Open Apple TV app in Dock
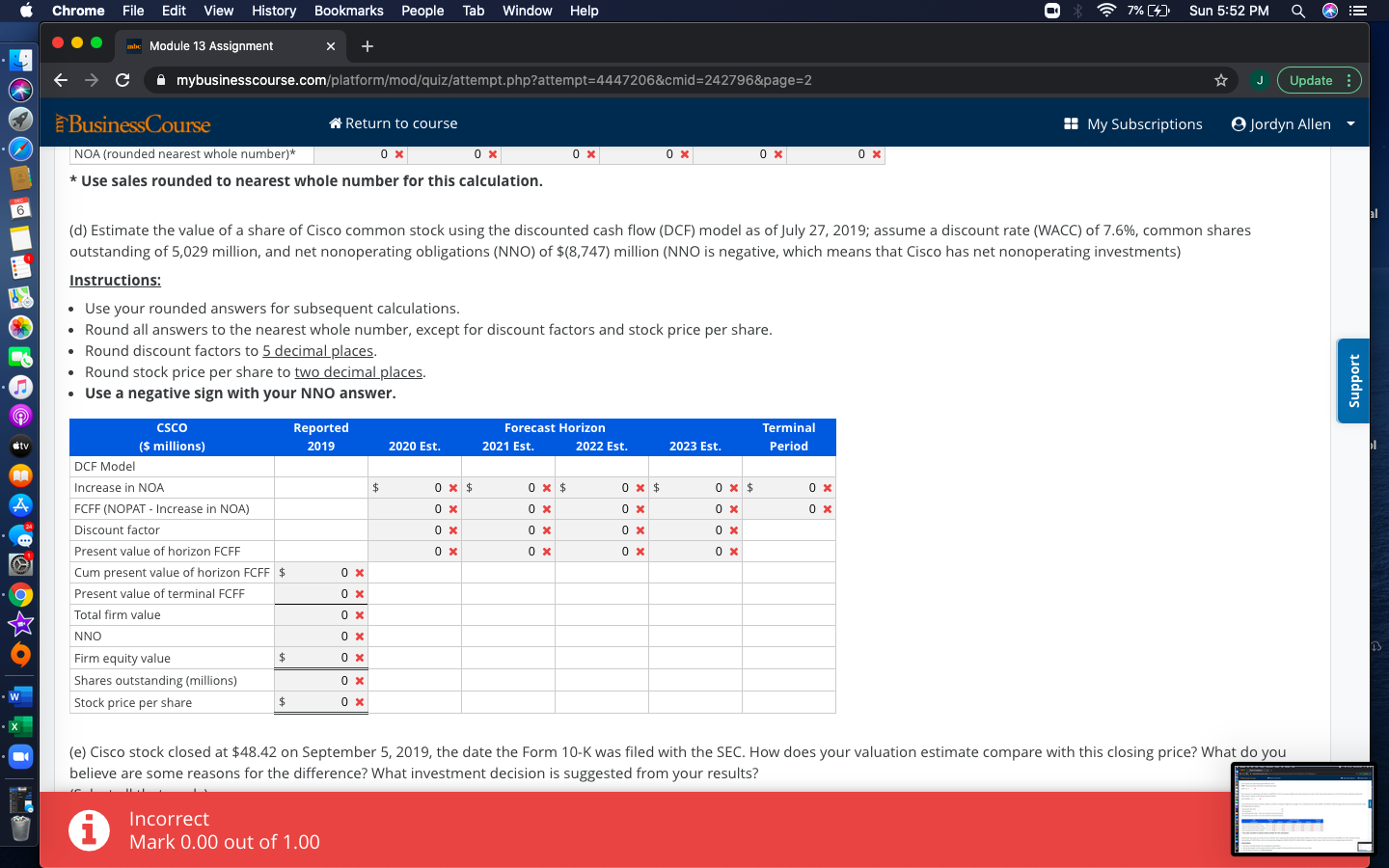 [20, 446]
